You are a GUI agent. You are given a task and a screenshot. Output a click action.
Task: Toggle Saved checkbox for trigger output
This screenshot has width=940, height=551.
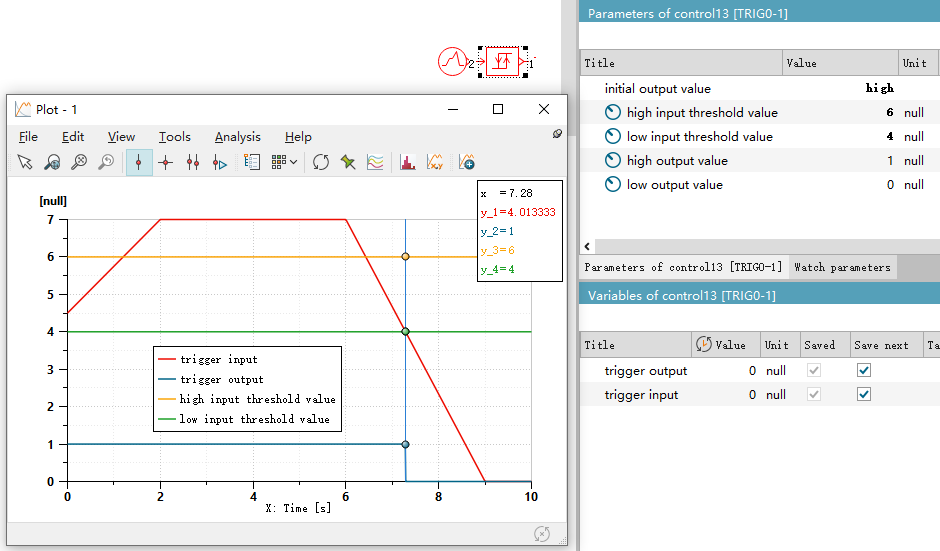tap(814, 371)
